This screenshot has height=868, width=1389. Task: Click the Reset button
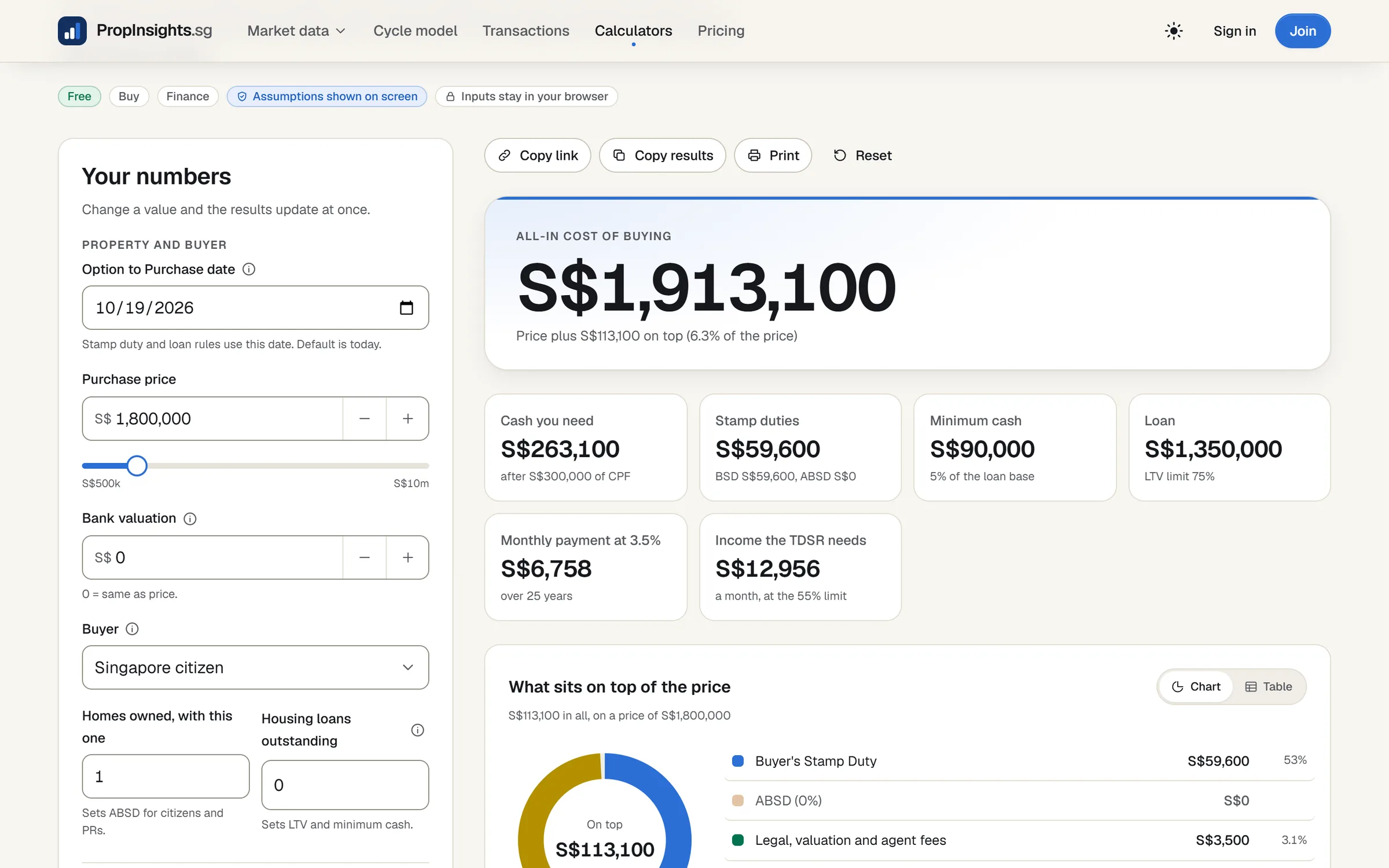[862, 155]
